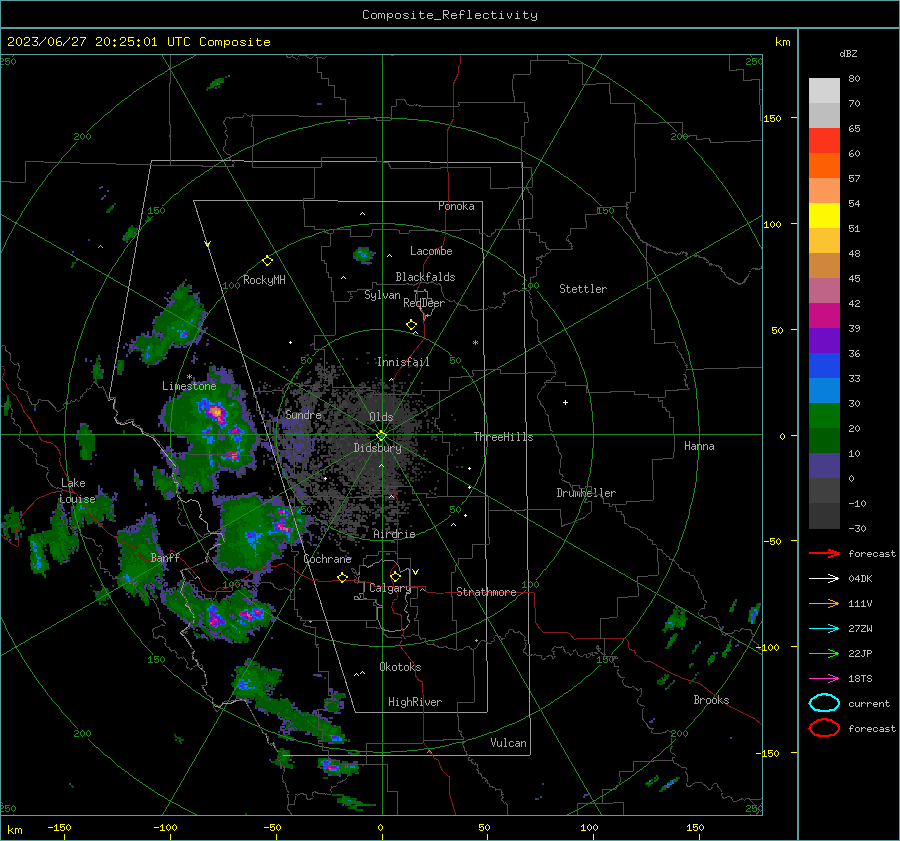The width and height of the screenshot is (900, 841).
Task: Click the cyan current ellipse icon
Action: [x=824, y=703]
